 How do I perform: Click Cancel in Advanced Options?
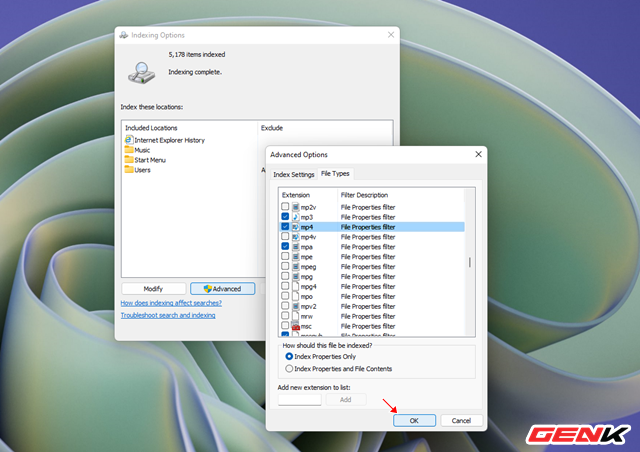click(x=461, y=421)
